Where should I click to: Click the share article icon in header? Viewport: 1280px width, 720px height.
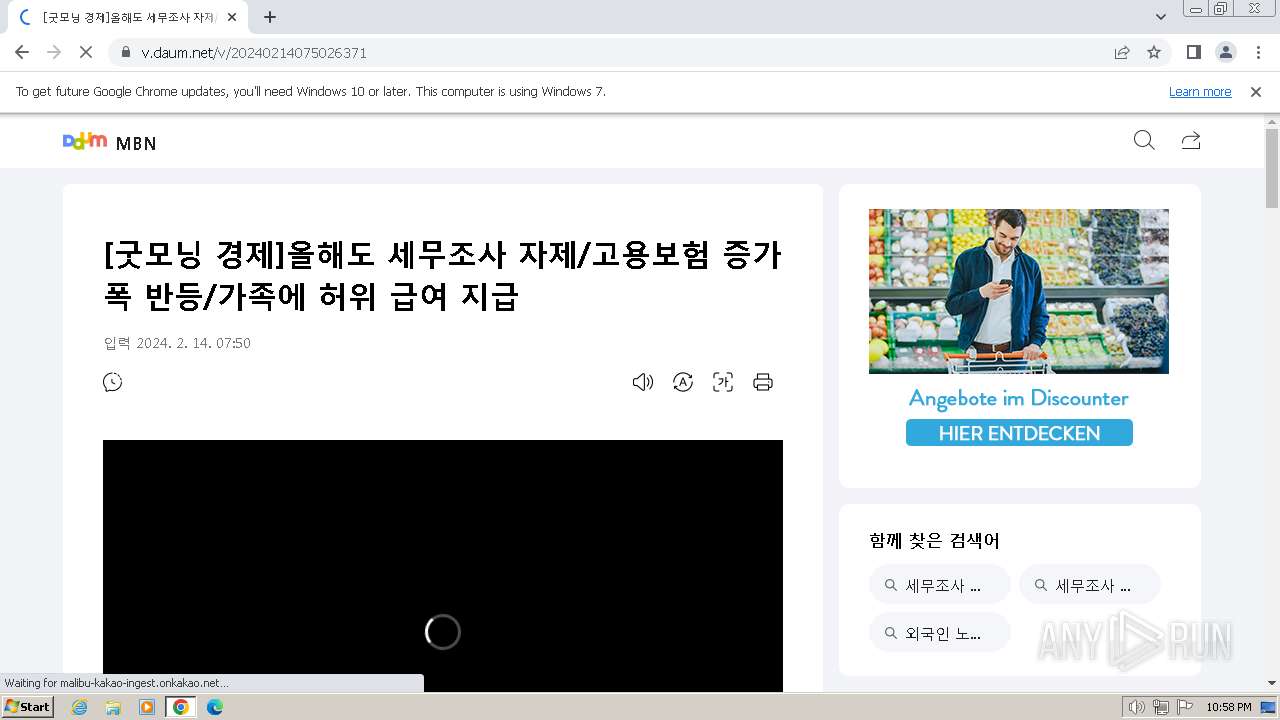click(1190, 140)
